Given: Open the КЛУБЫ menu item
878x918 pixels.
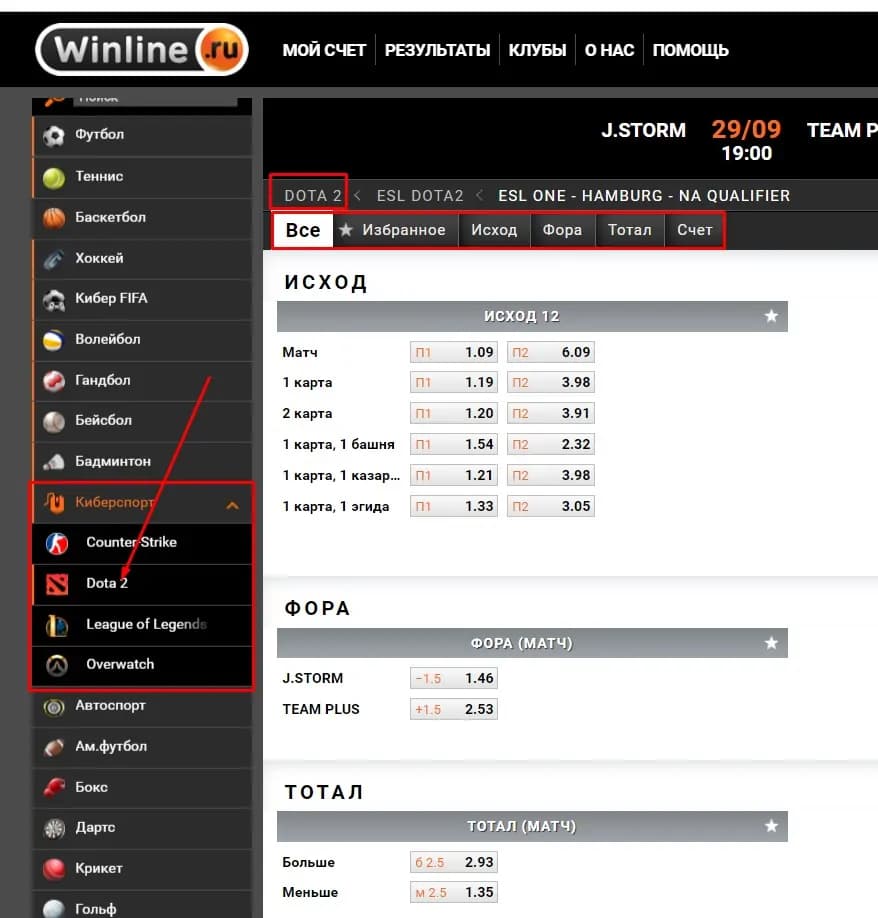Looking at the screenshot, I should 537,50.
